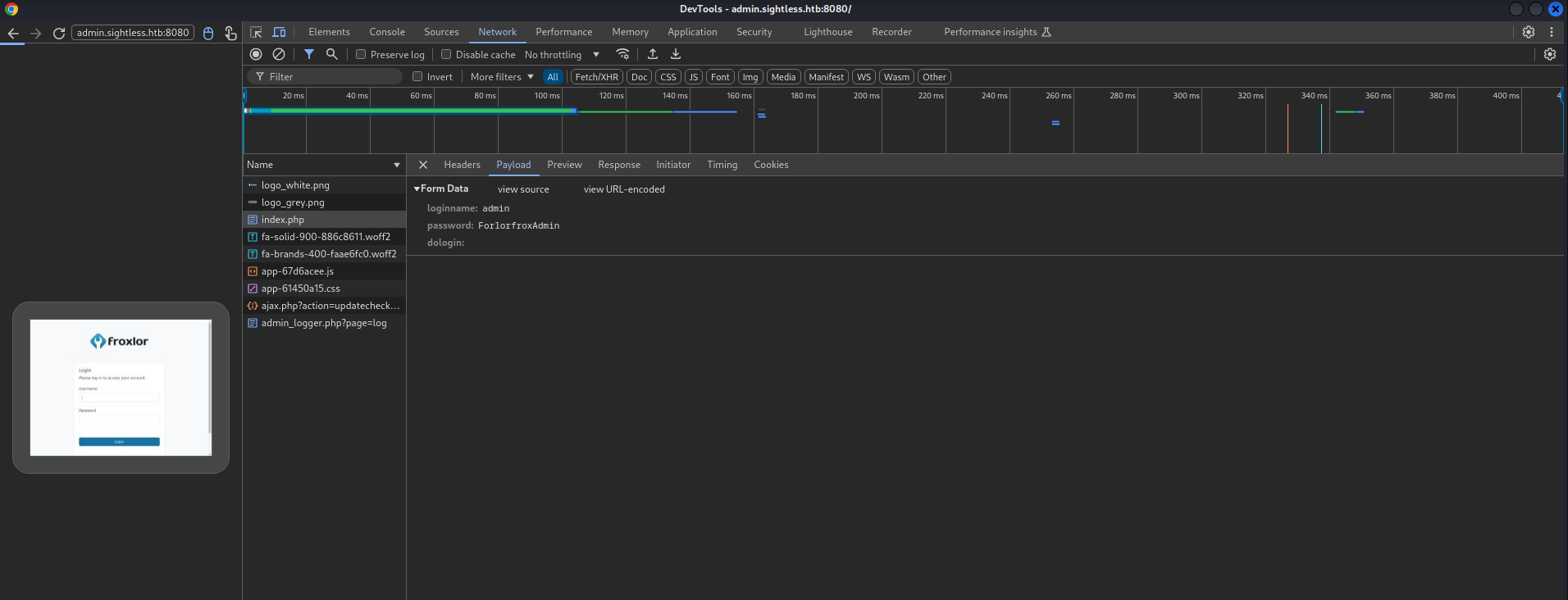The width and height of the screenshot is (1568, 600).
Task: Switch to the Console panel tab
Action: point(387,32)
